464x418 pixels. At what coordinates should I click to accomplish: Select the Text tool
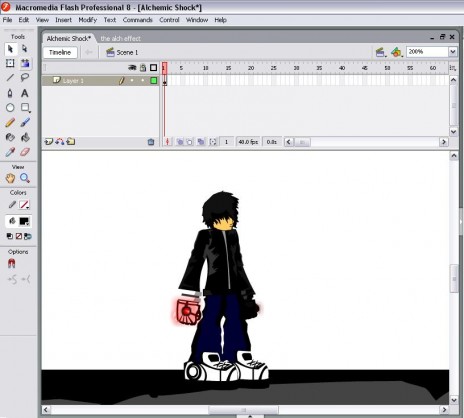[x=25, y=93]
